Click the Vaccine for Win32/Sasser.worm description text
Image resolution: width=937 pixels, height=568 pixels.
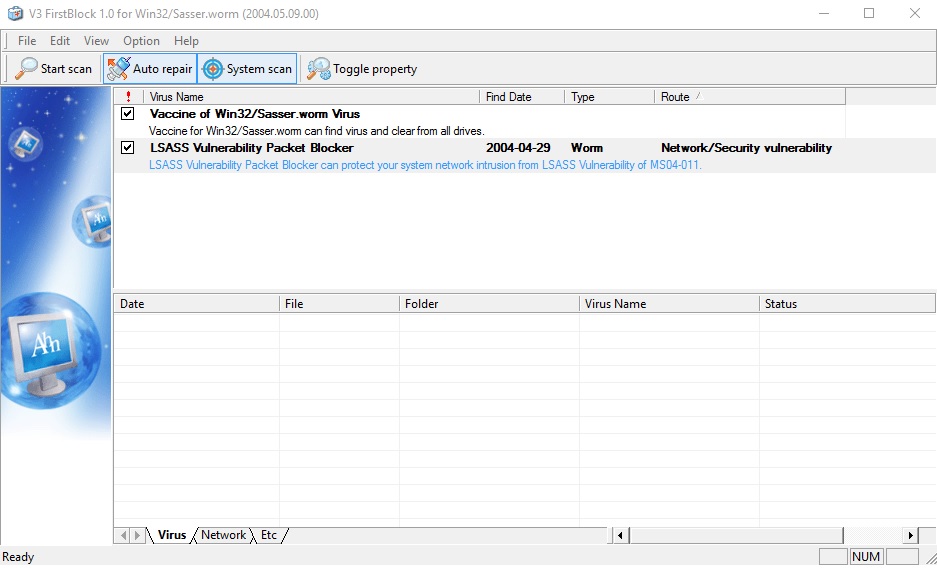[x=316, y=131]
